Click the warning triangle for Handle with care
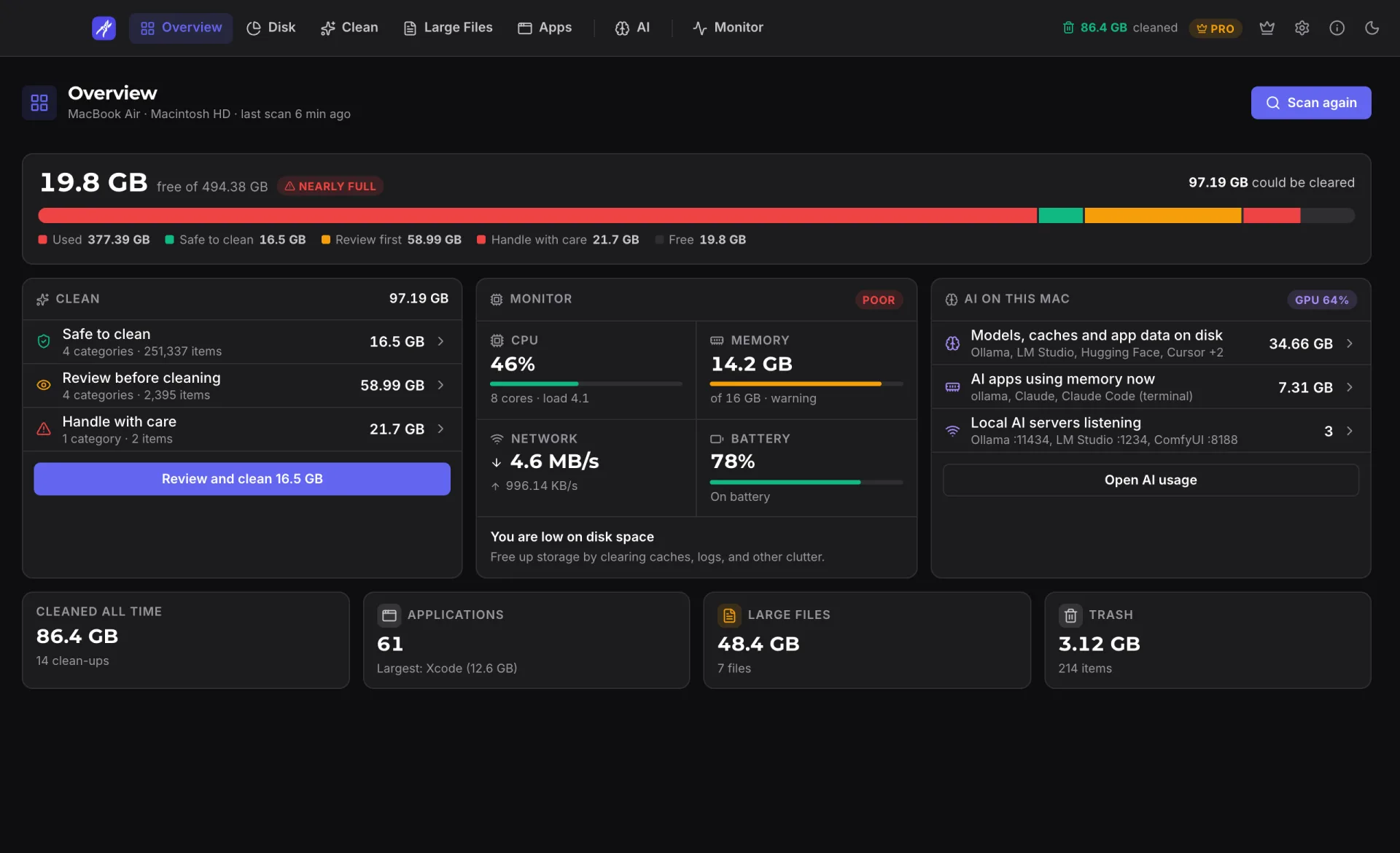 pyautogui.click(x=44, y=429)
